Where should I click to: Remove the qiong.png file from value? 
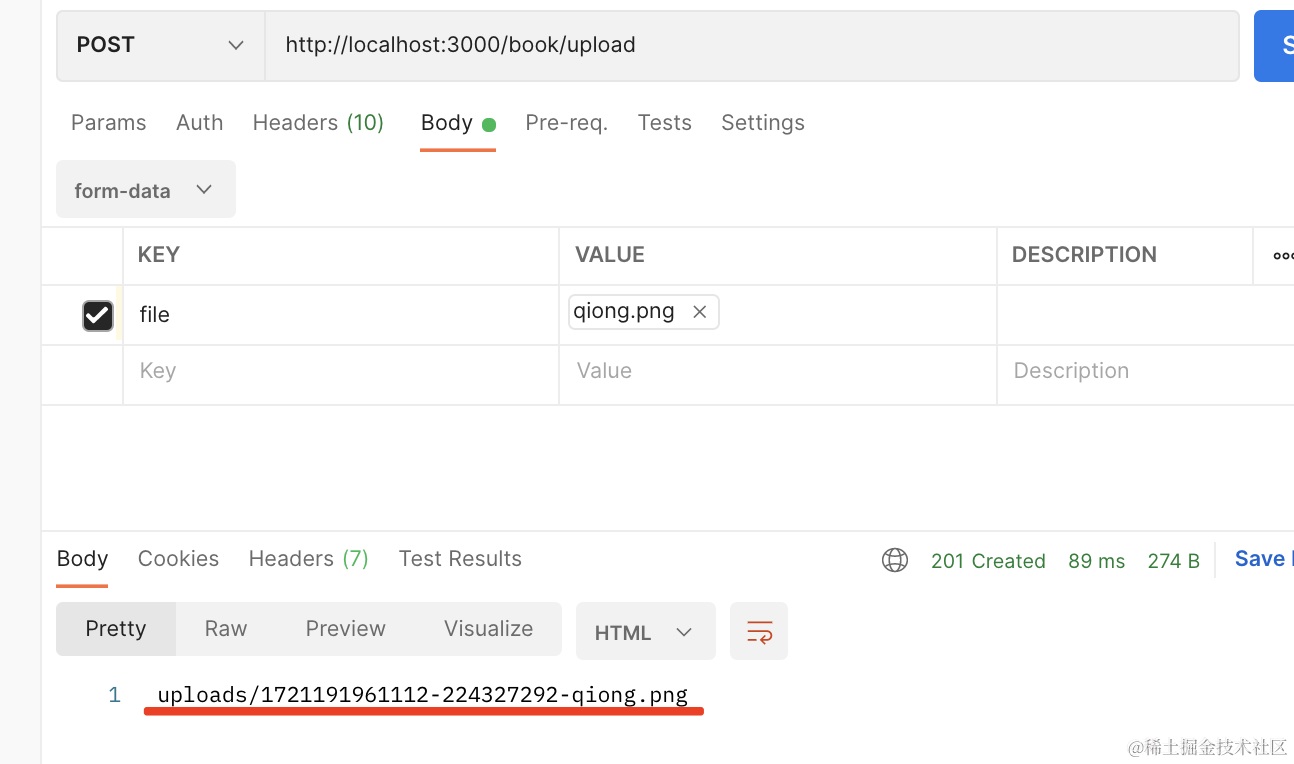tap(700, 312)
